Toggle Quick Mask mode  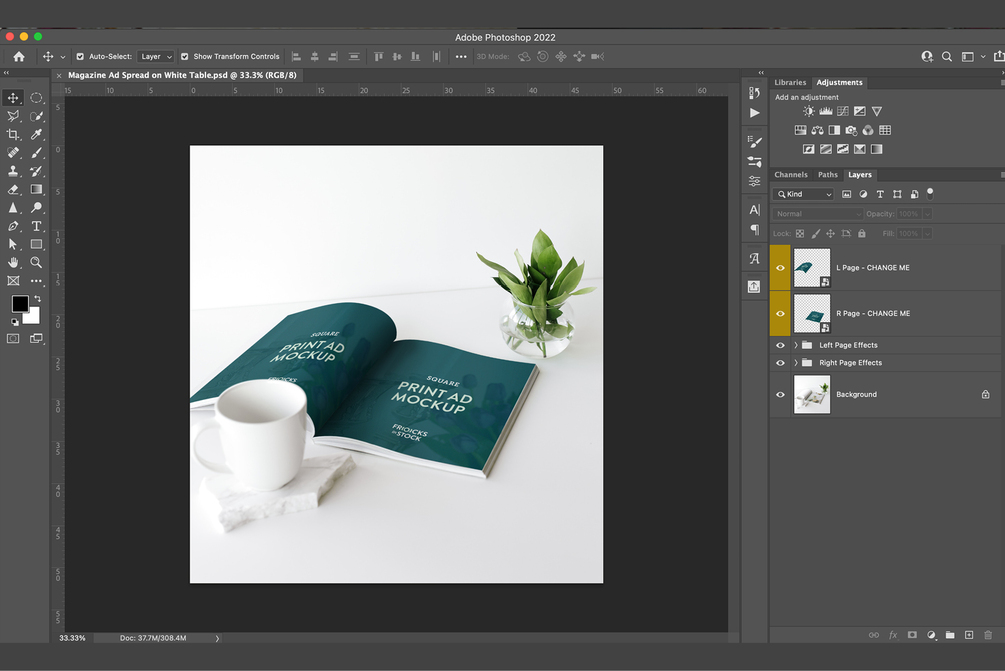coord(13,338)
